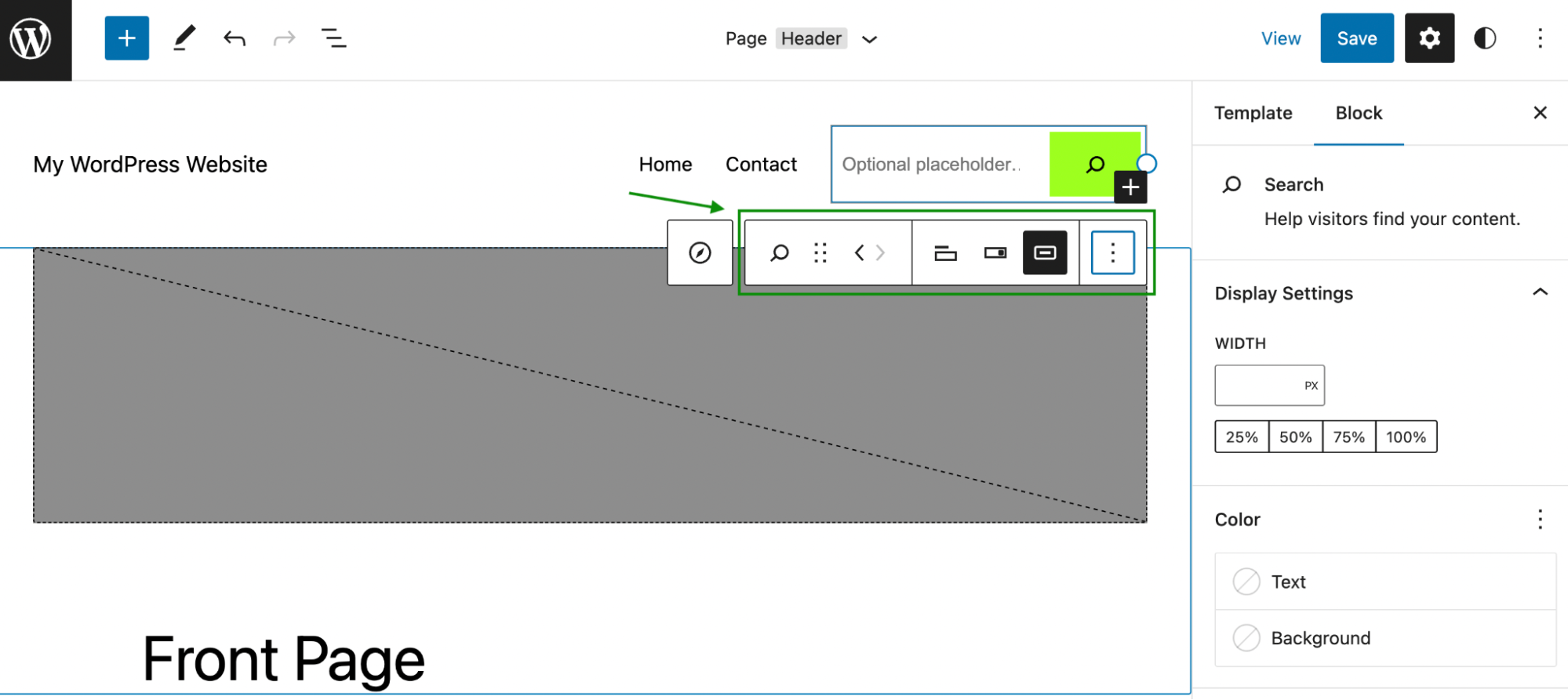Switch to the Block tab

click(x=1359, y=113)
